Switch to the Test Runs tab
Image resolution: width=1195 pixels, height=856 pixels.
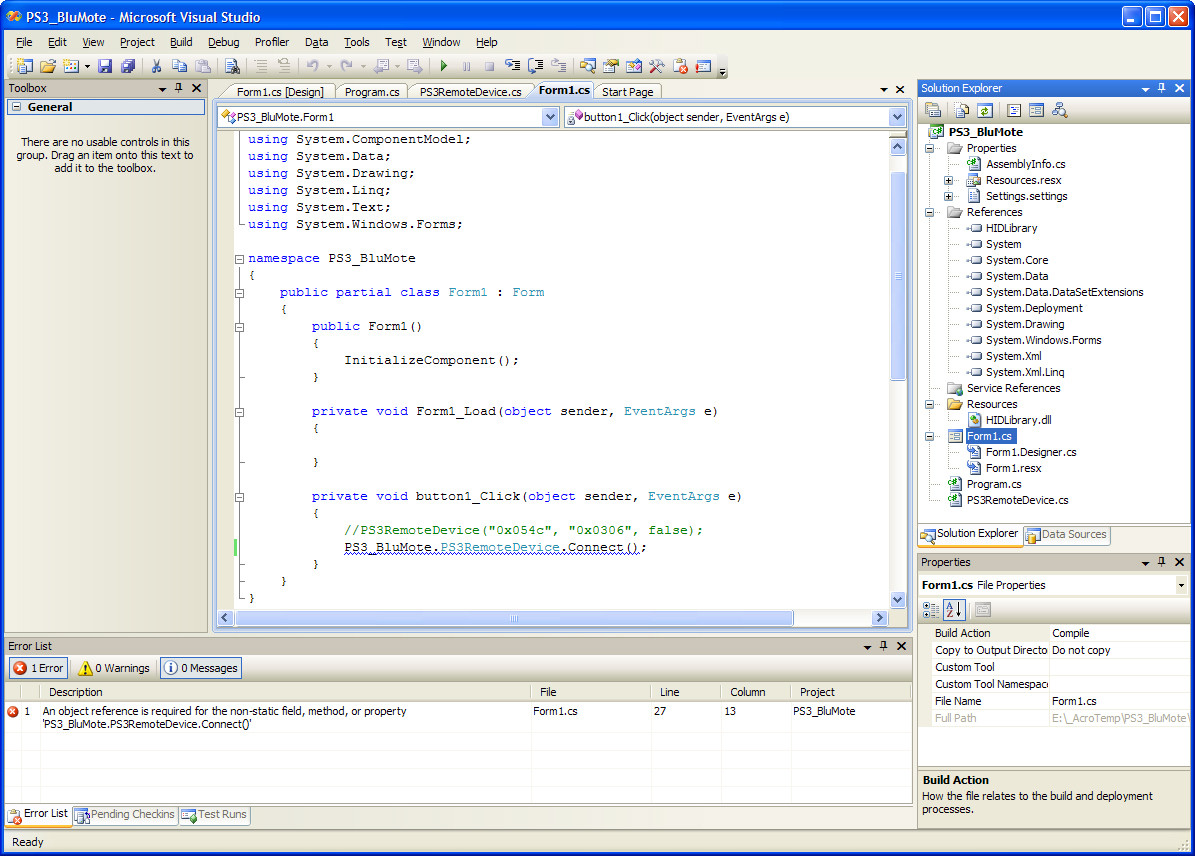coord(215,815)
